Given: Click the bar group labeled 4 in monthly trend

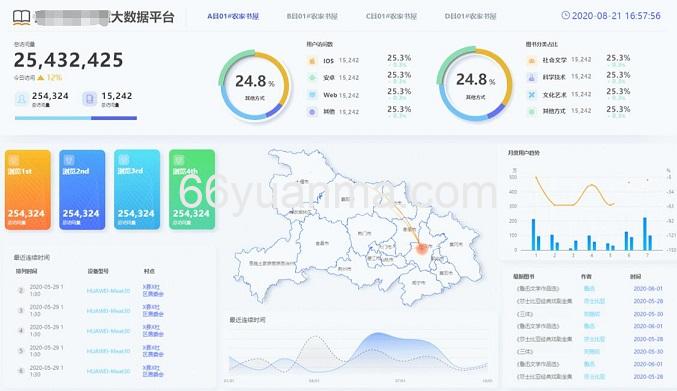Looking at the screenshot, I should [x=591, y=243].
